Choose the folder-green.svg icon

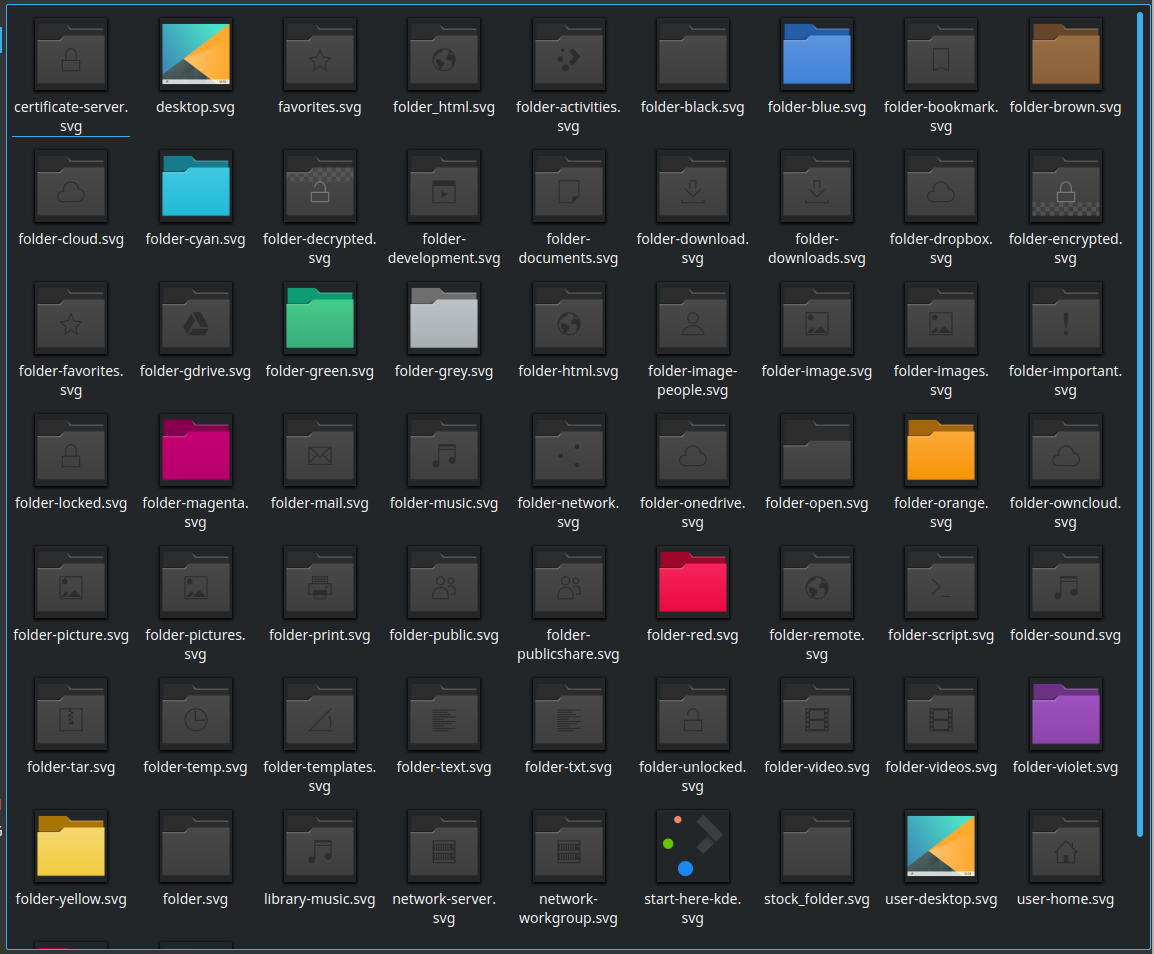tap(319, 318)
